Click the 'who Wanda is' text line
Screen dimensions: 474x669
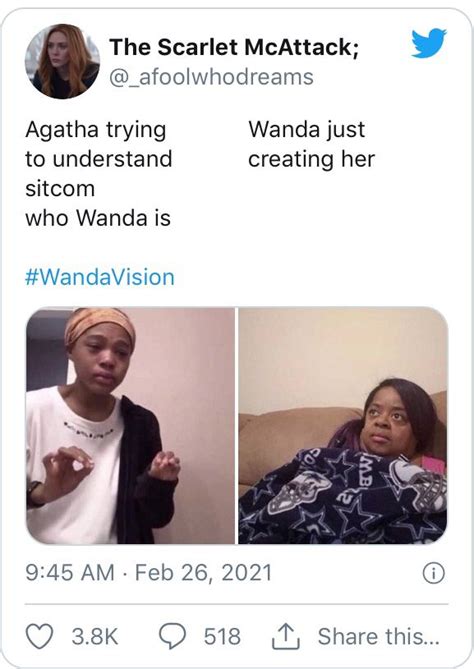click(x=98, y=218)
